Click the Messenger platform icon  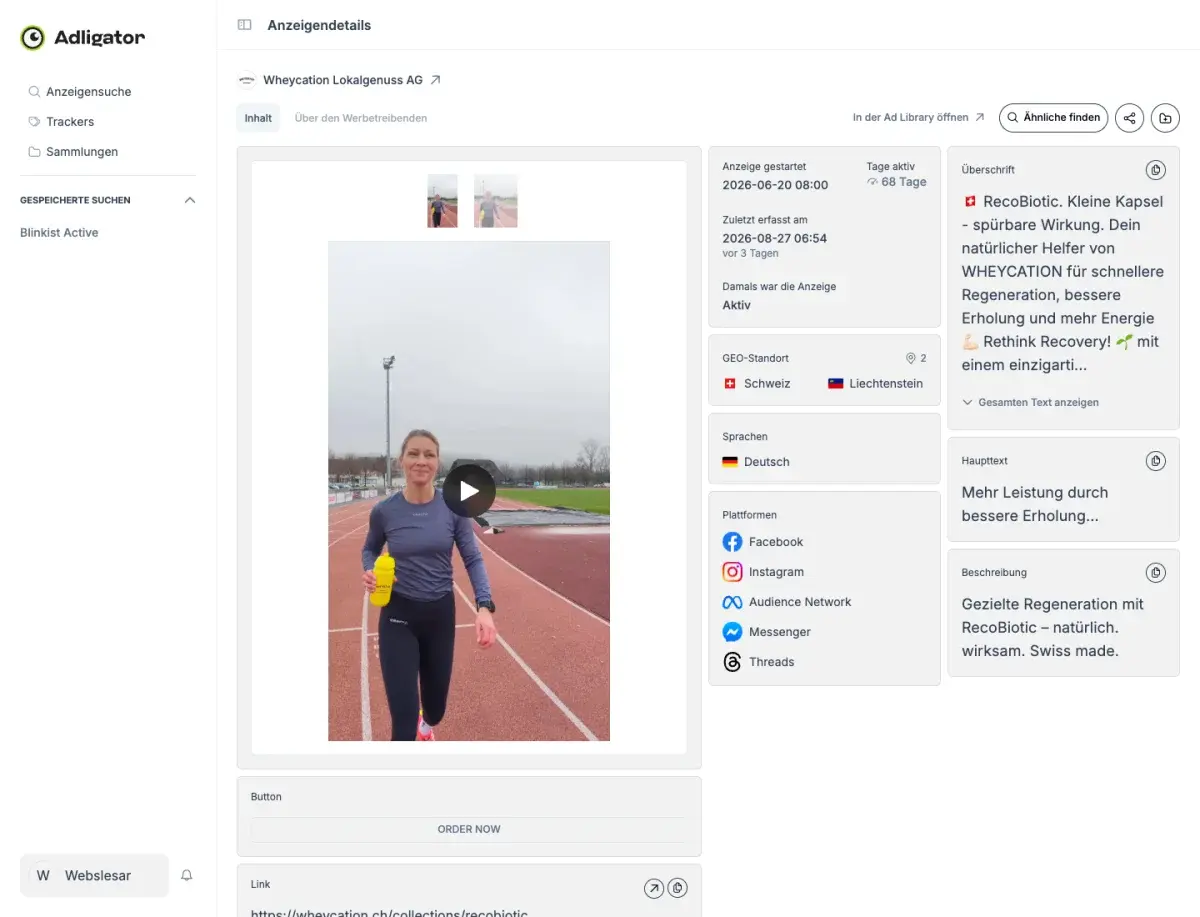pyautogui.click(x=732, y=632)
